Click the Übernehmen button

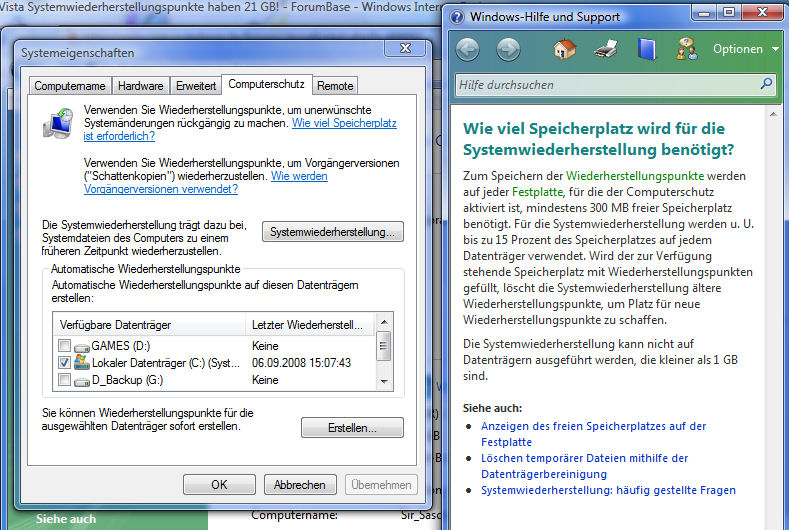tap(381, 485)
